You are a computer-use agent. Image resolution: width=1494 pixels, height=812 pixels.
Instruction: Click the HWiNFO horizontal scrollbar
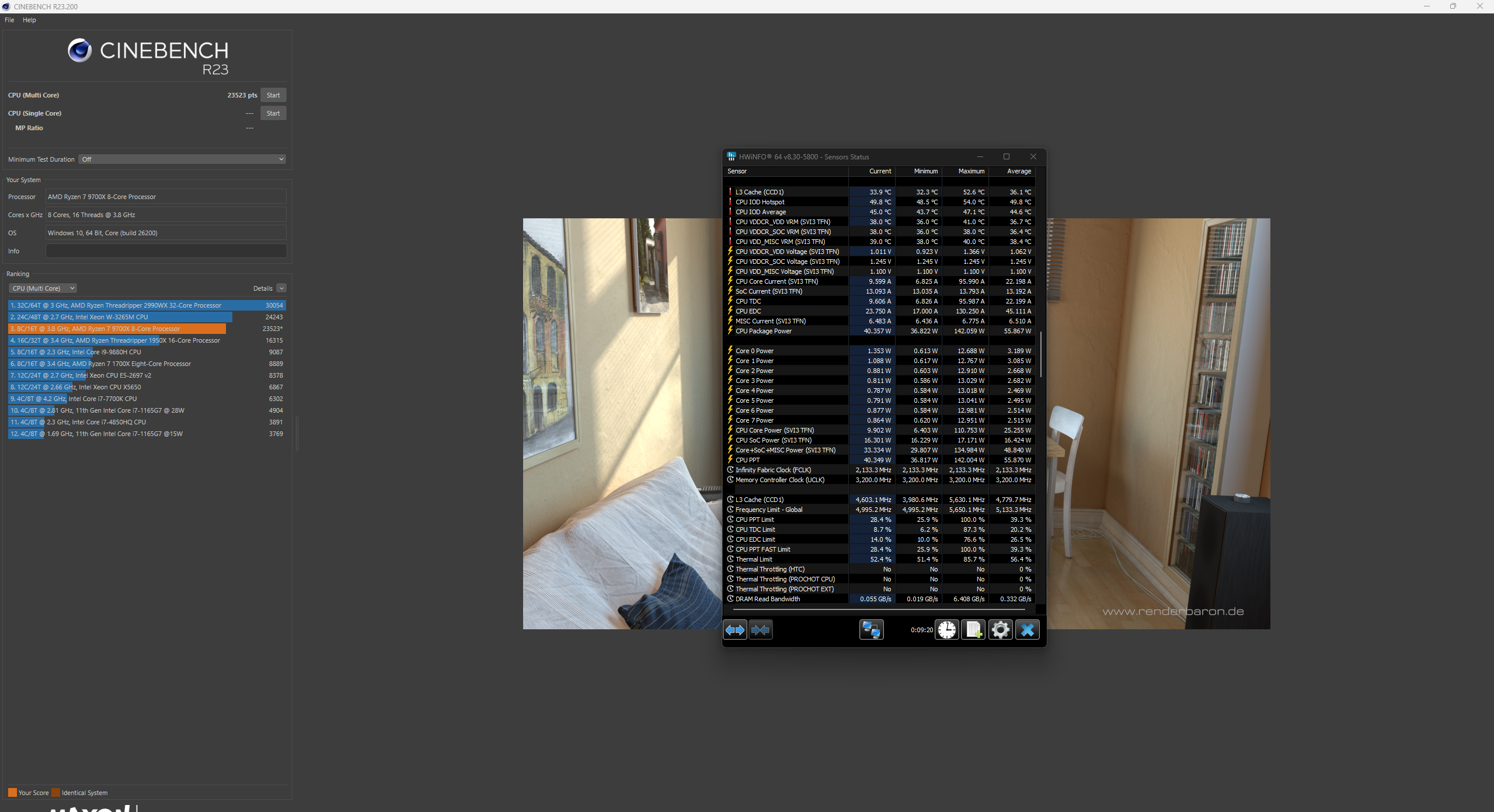pyautogui.click(x=879, y=609)
